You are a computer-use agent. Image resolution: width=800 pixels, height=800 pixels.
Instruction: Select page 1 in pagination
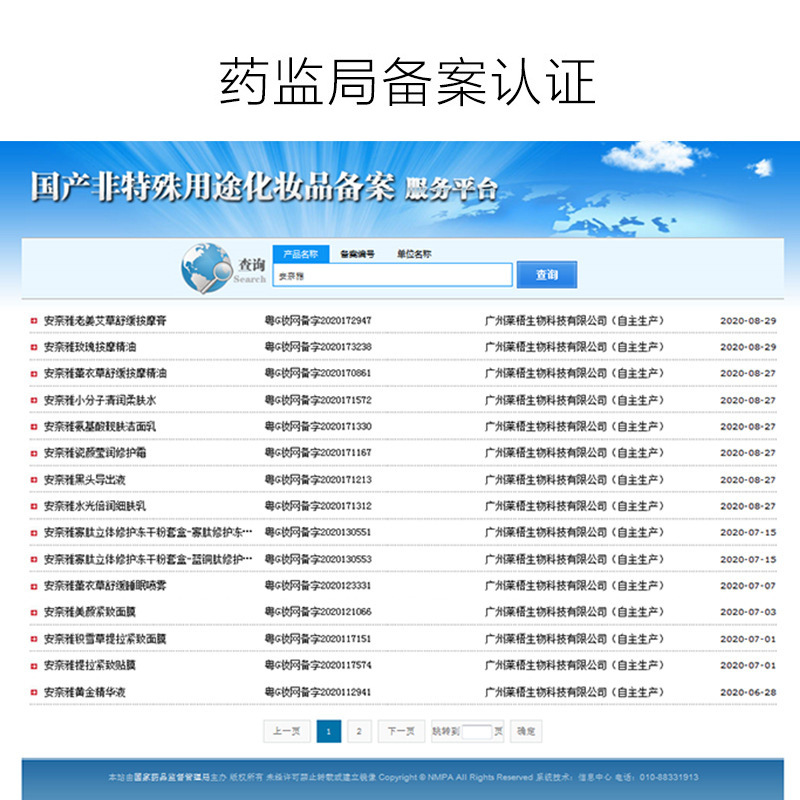(328, 732)
